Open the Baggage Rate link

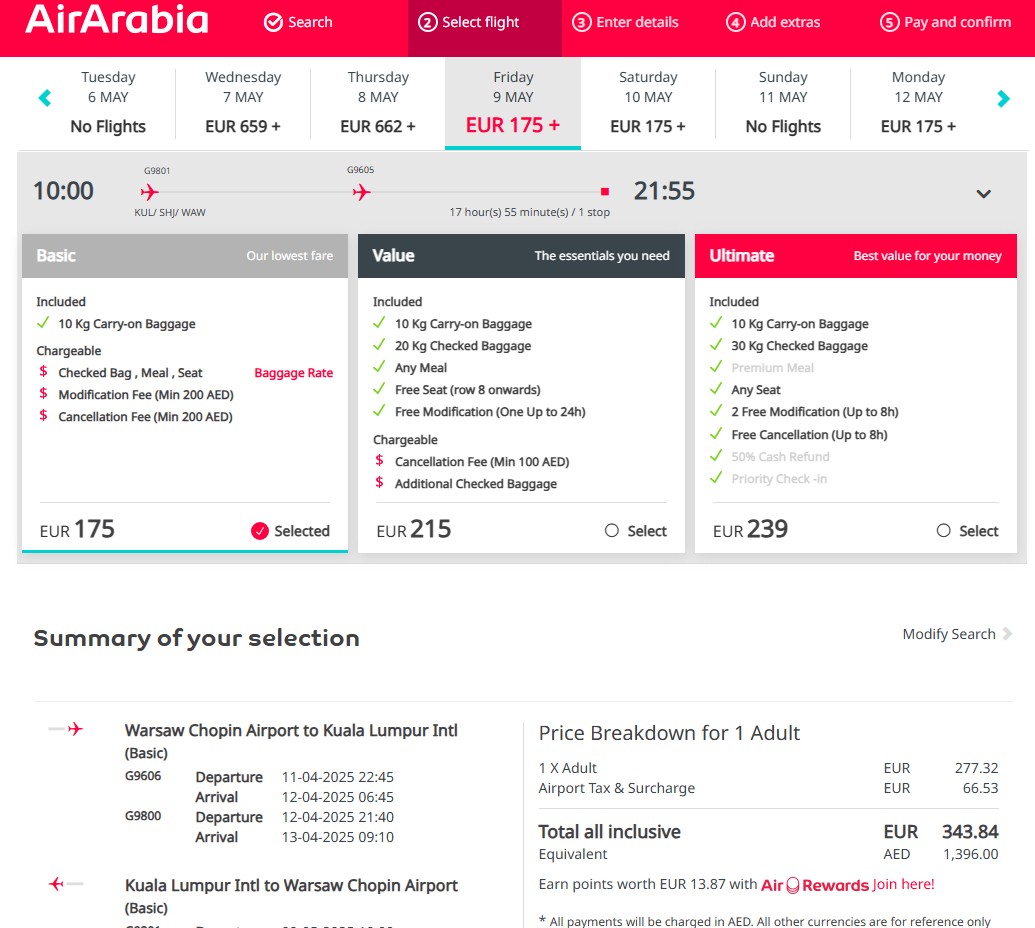[x=293, y=373]
